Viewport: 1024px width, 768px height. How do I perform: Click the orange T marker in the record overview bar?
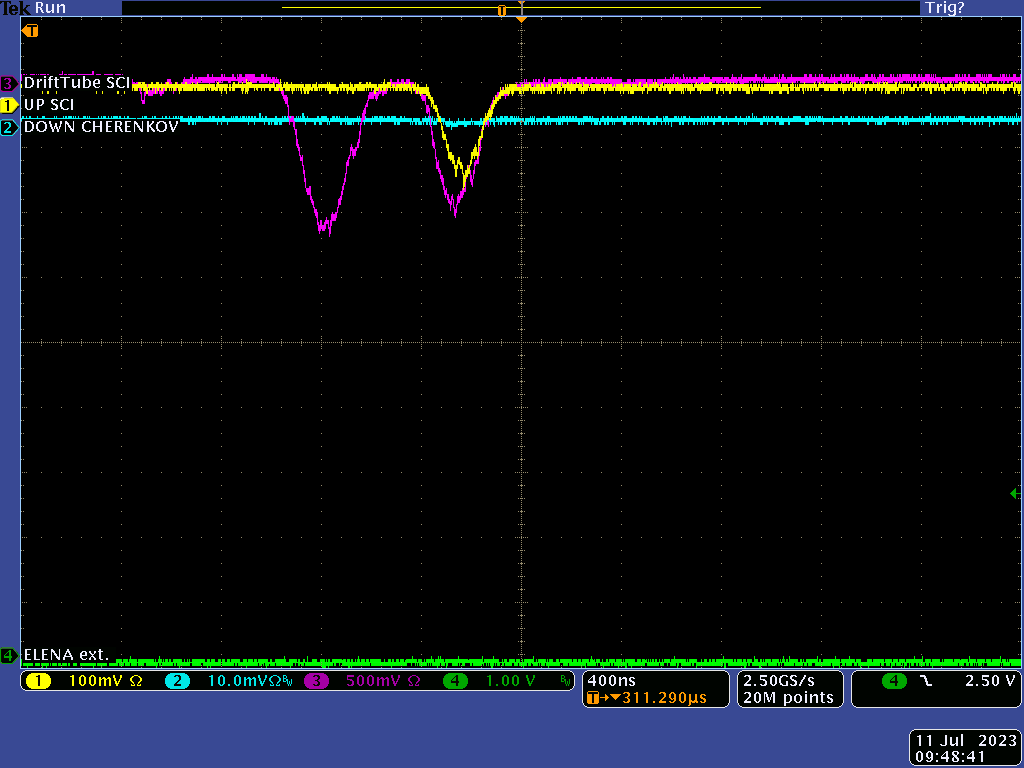pos(502,9)
